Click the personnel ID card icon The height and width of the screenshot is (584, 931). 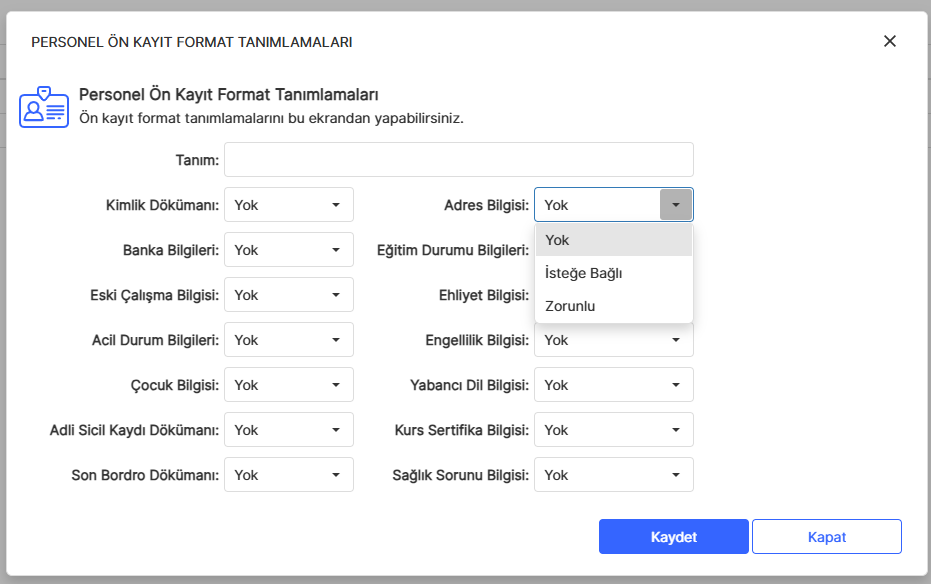click(43, 106)
